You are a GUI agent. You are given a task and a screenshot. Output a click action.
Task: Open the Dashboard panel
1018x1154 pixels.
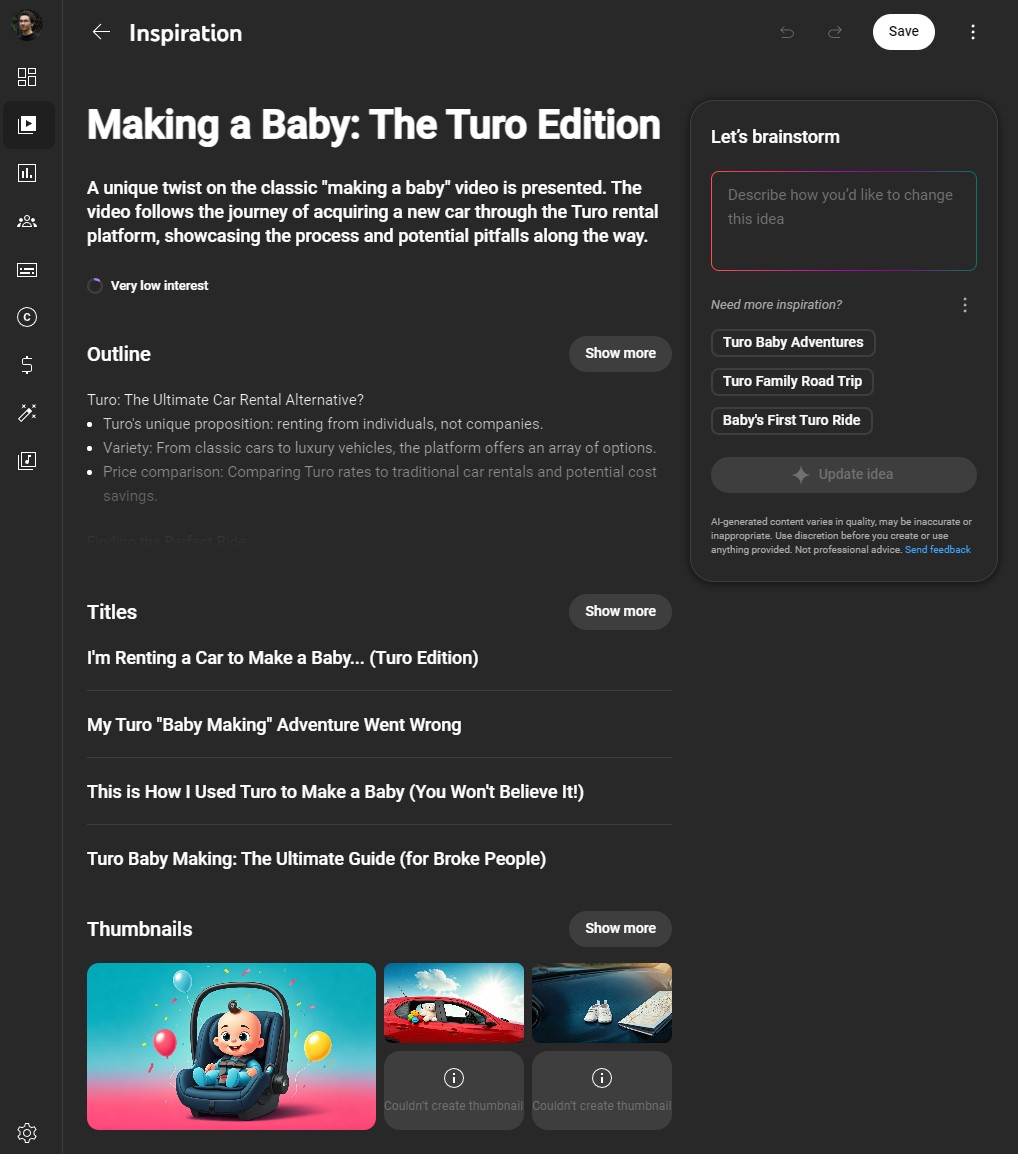(x=27, y=77)
